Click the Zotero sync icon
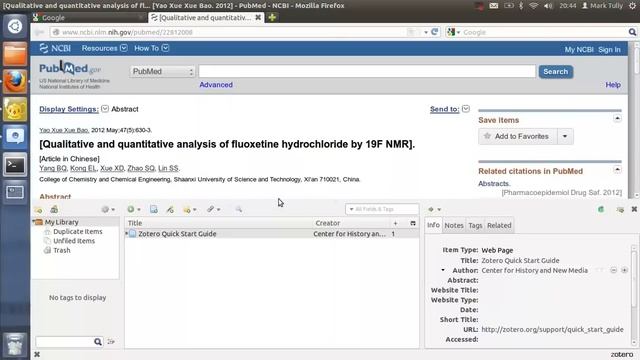This screenshot has height=360, width=640. 601,209
